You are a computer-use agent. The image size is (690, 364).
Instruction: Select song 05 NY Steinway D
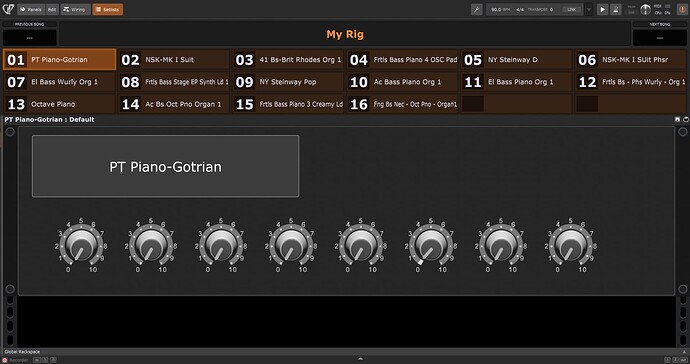pyautogui.click(x=516, y=59)
